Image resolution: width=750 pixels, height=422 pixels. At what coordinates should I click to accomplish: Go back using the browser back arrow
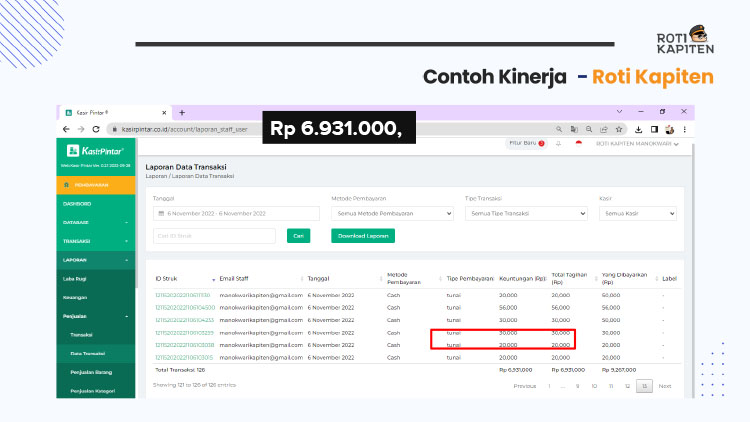66,129
